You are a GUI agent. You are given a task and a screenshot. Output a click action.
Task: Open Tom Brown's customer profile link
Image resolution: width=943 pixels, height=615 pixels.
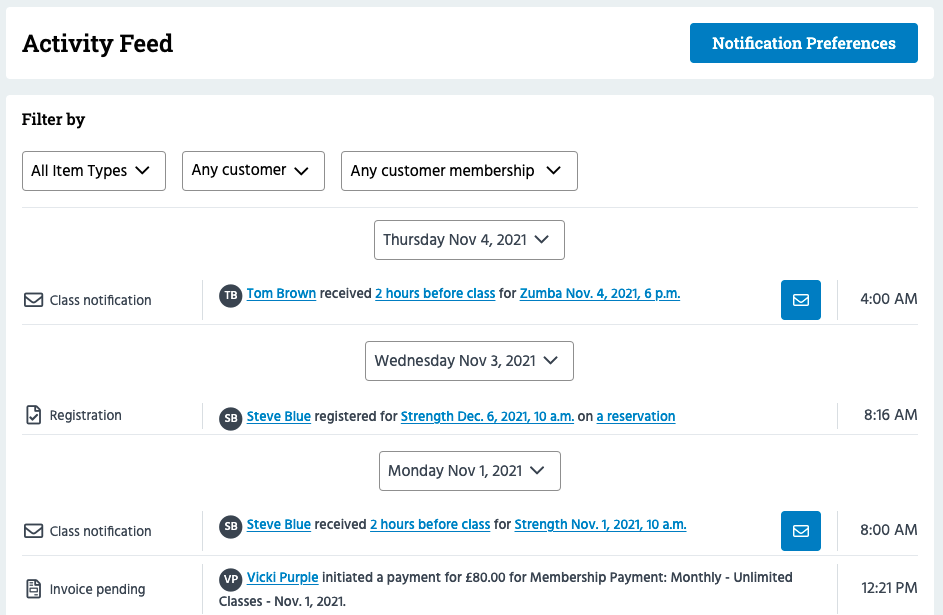281,293
